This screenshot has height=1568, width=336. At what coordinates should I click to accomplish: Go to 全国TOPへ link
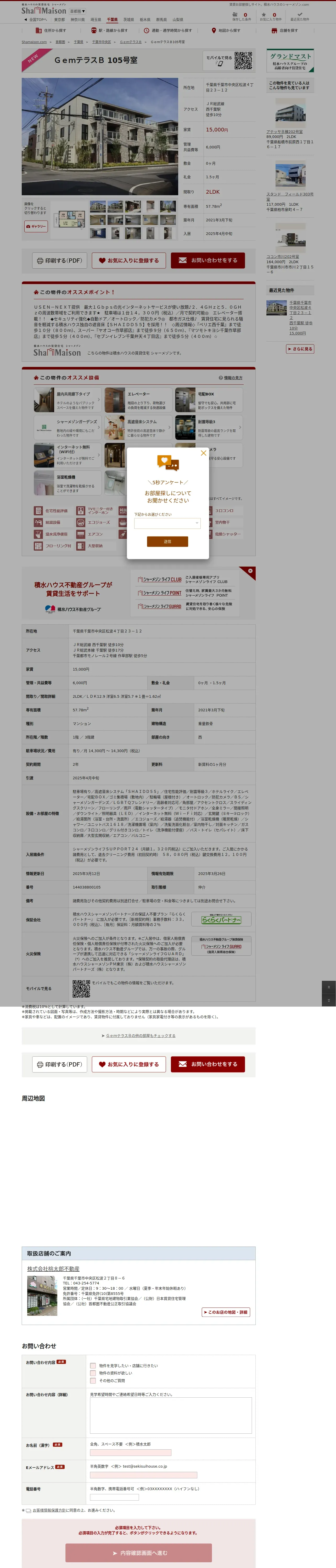point(36,20)
